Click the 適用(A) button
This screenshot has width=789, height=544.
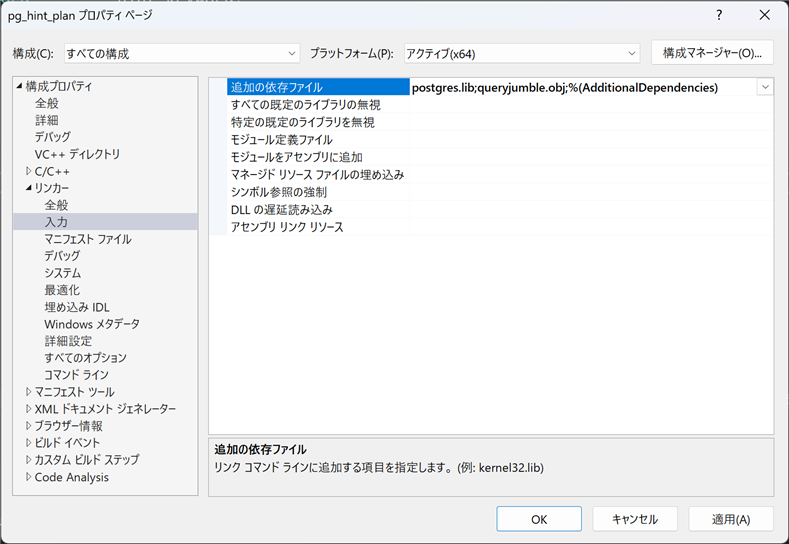(x=731, y=519)
